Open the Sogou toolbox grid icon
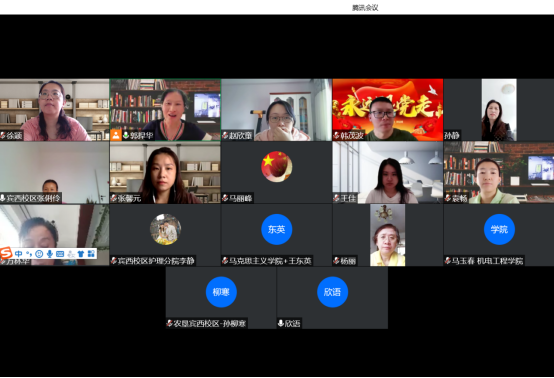This screenshot has width=554, height=378. tap(91, 253)
